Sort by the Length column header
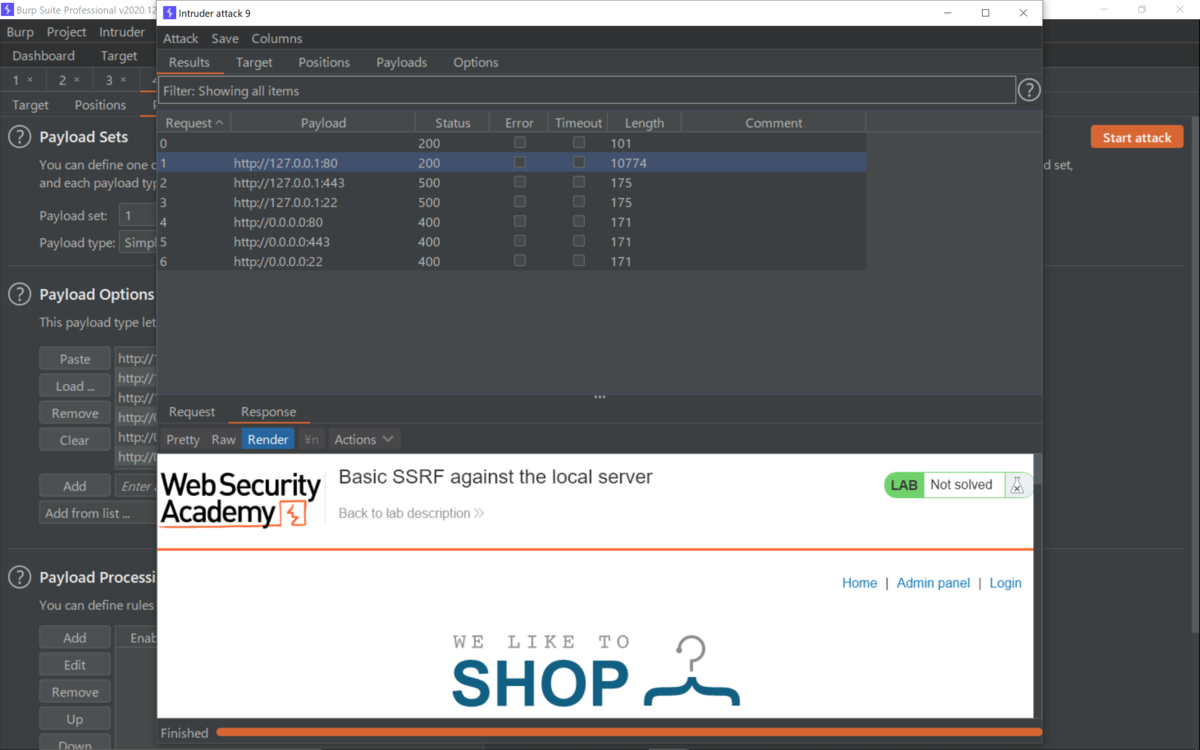Image resolution: width=1200 pixels, height=750 pixels. click(x=644, y=123)
